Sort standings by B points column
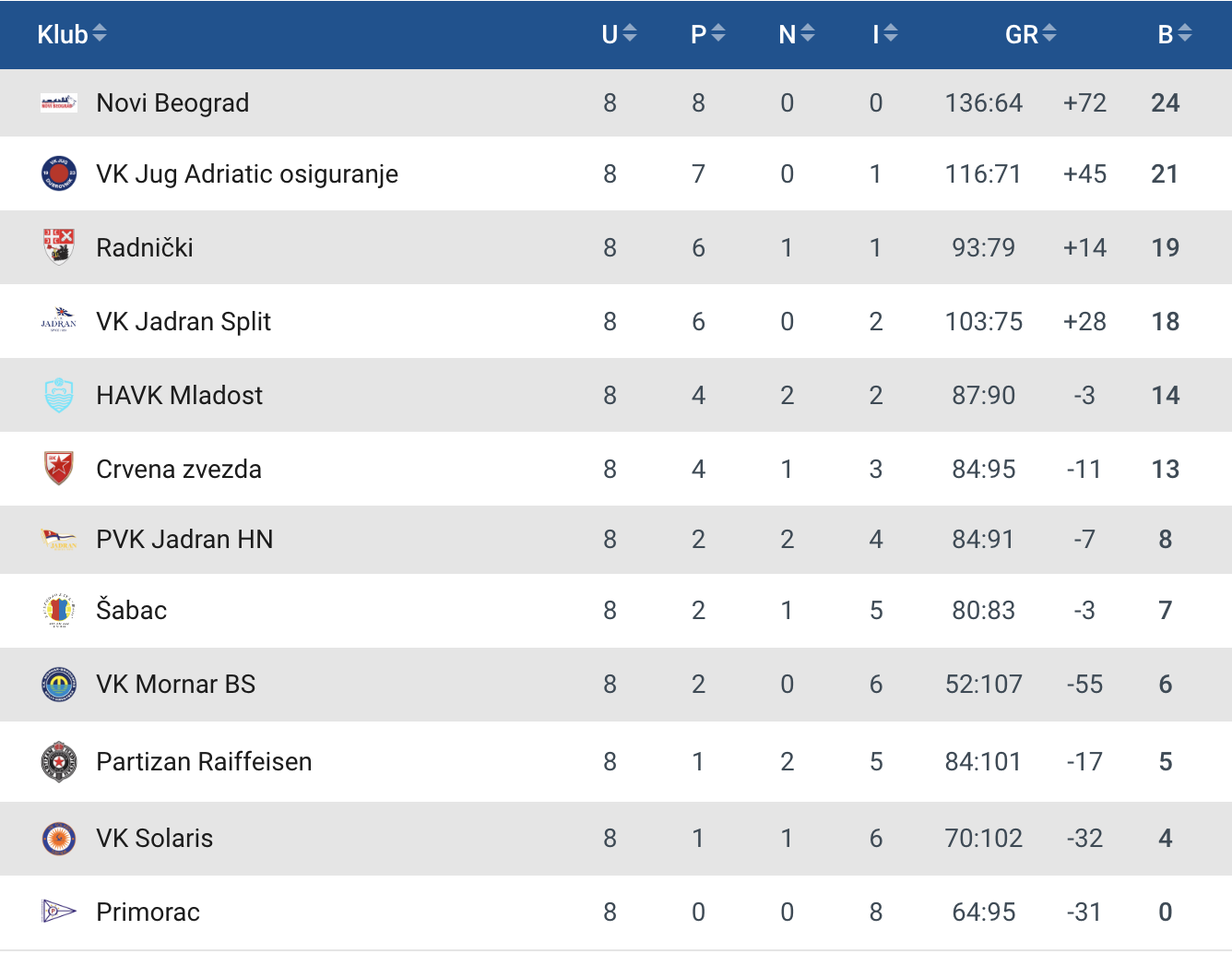The height and width of the screenshot is (954, 1232). click(1175, 34)
